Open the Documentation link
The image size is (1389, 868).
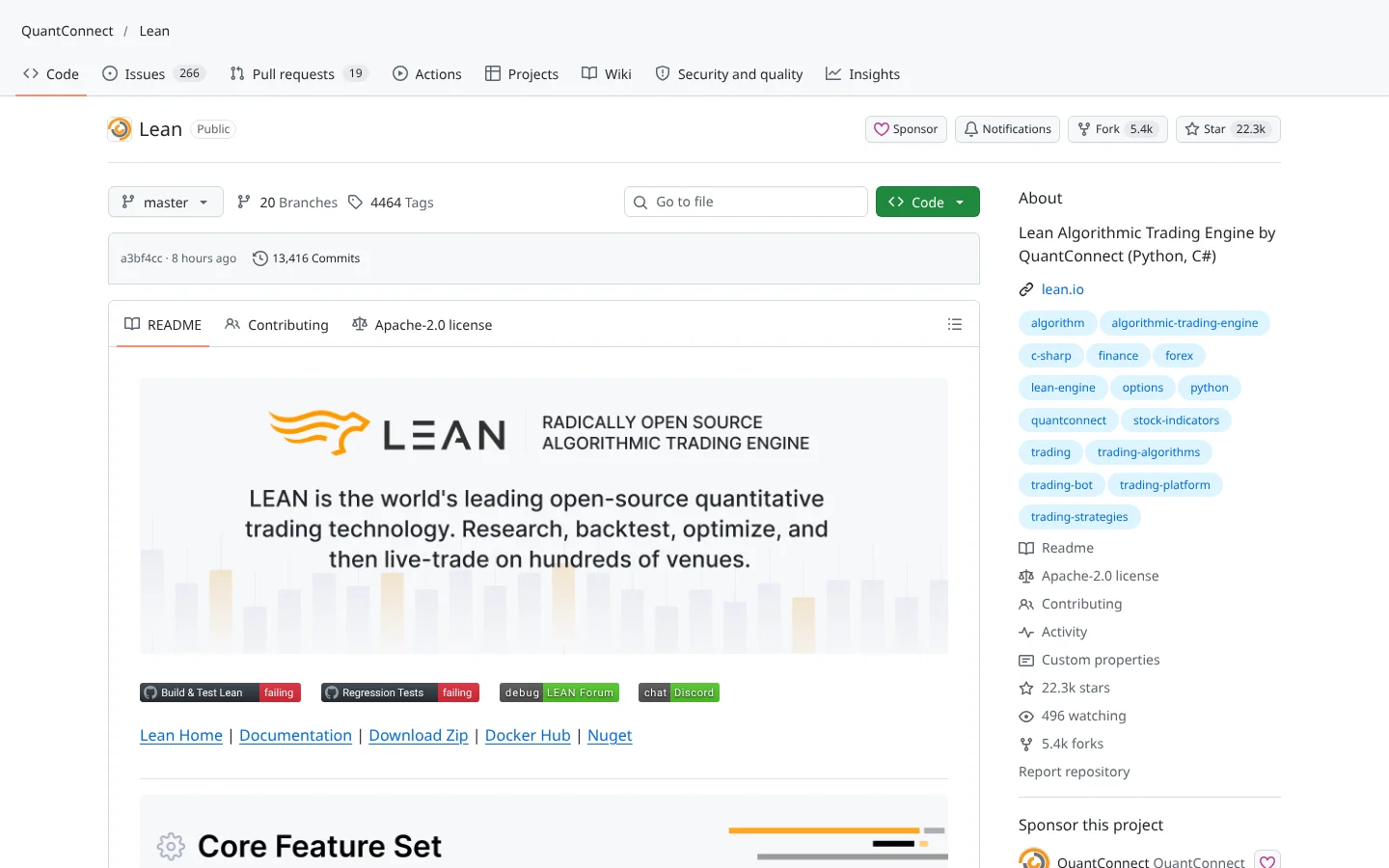(295, 735)
